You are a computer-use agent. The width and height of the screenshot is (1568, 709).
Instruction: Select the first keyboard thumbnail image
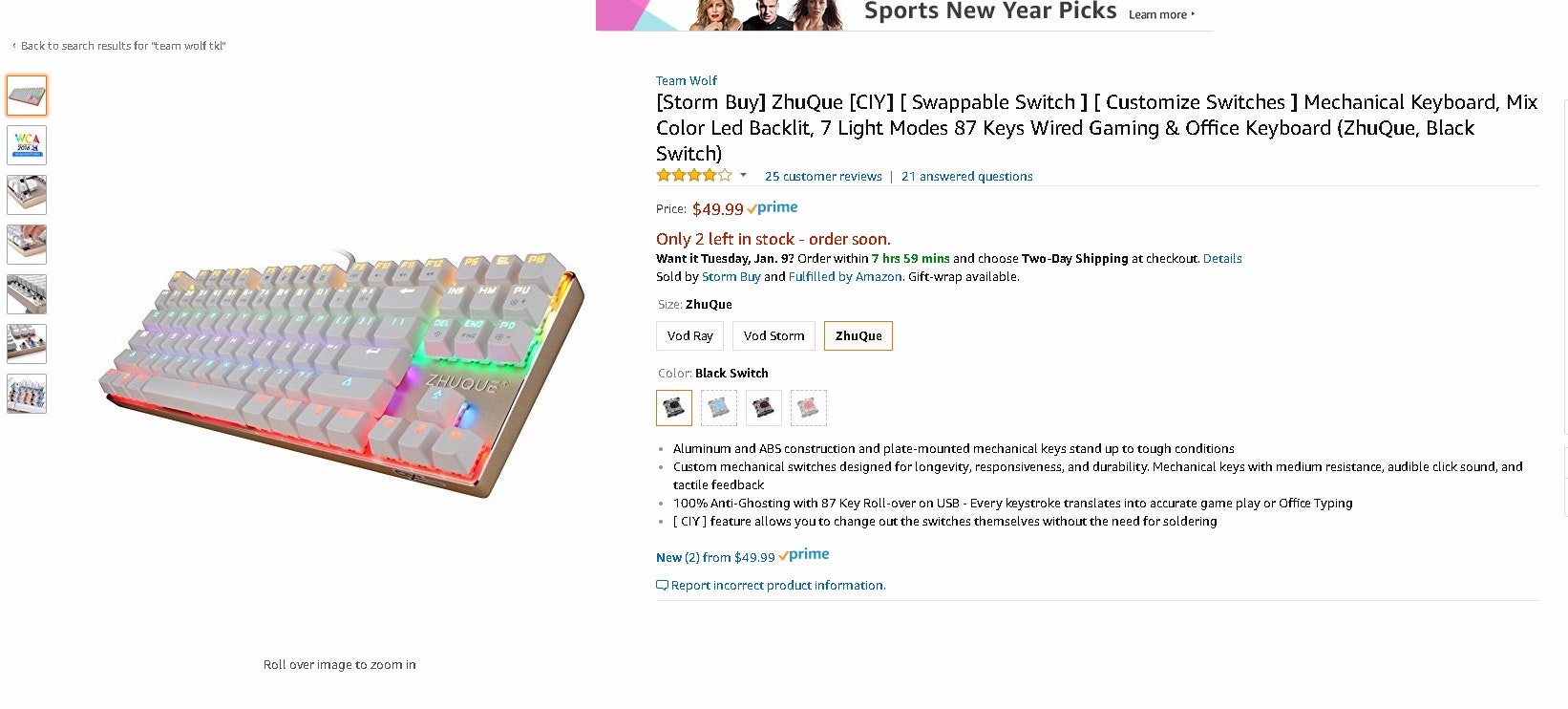pyautogui.click(x=27, y=96)
